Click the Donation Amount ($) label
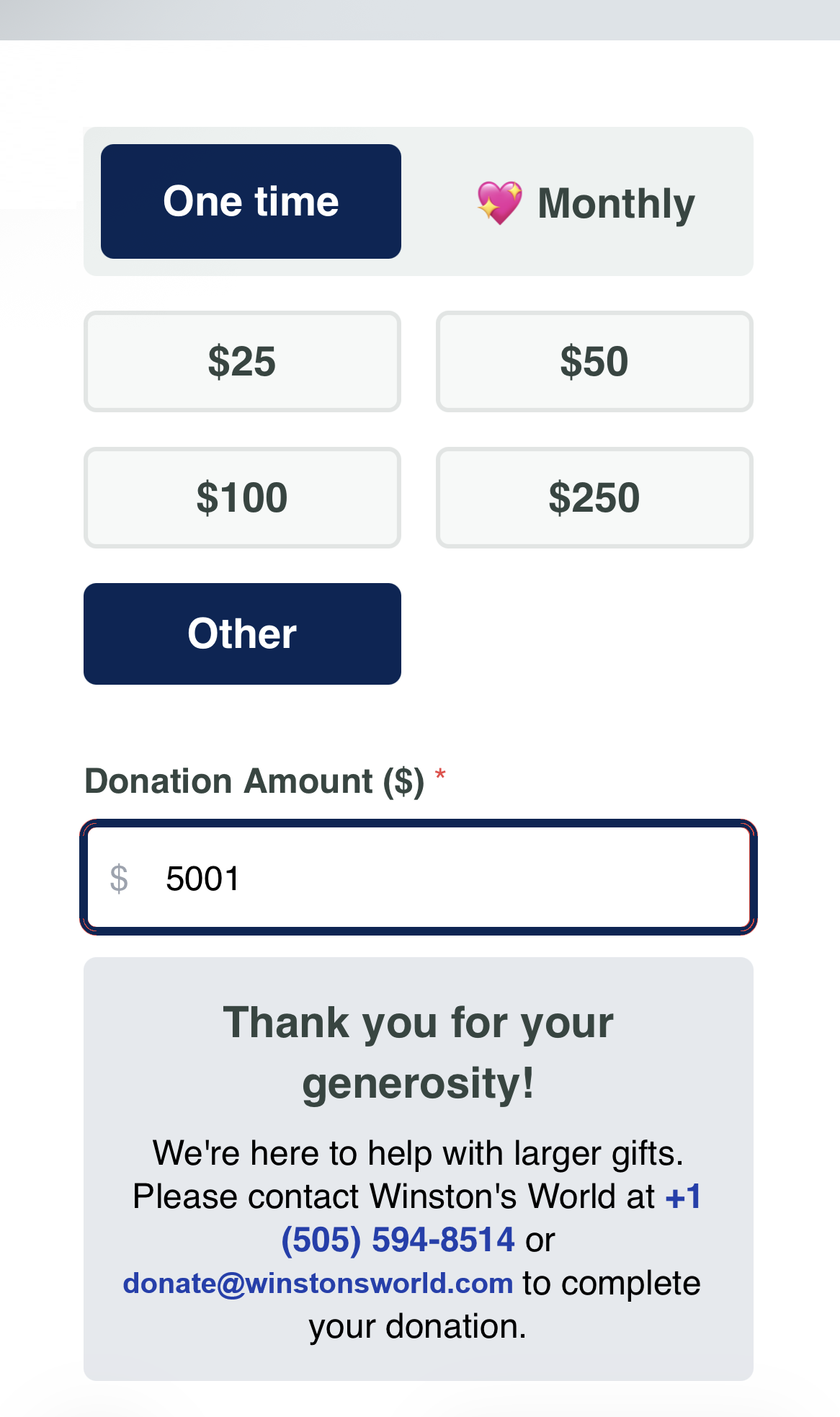This screenshot has width=840, height=1417. (x=254, y=781)
